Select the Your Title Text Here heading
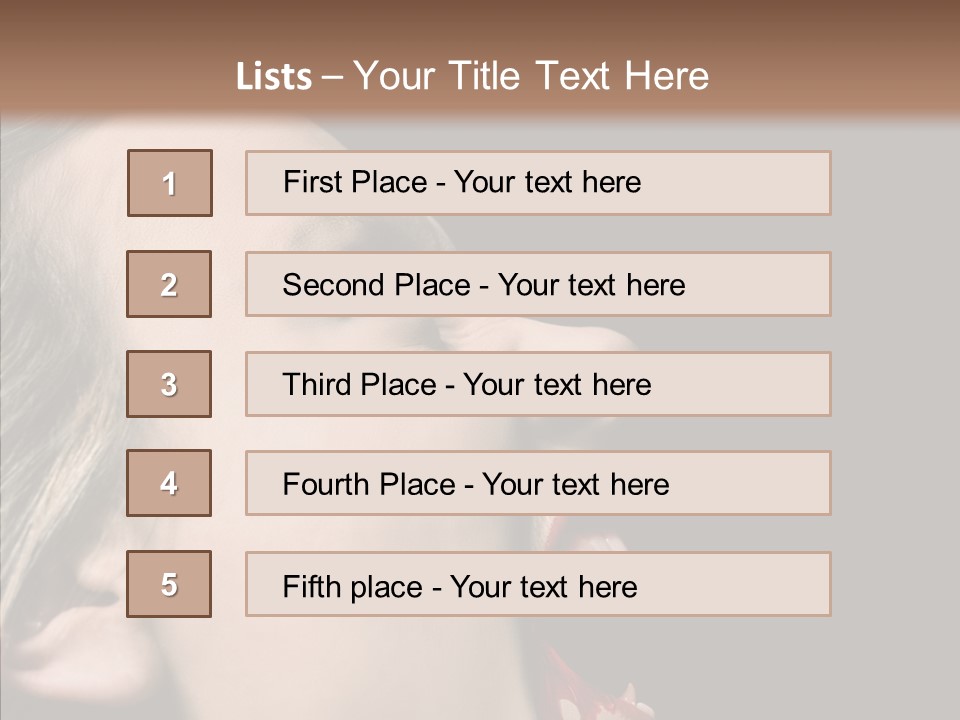The image size is (960, 720). (x=531, y=76)
